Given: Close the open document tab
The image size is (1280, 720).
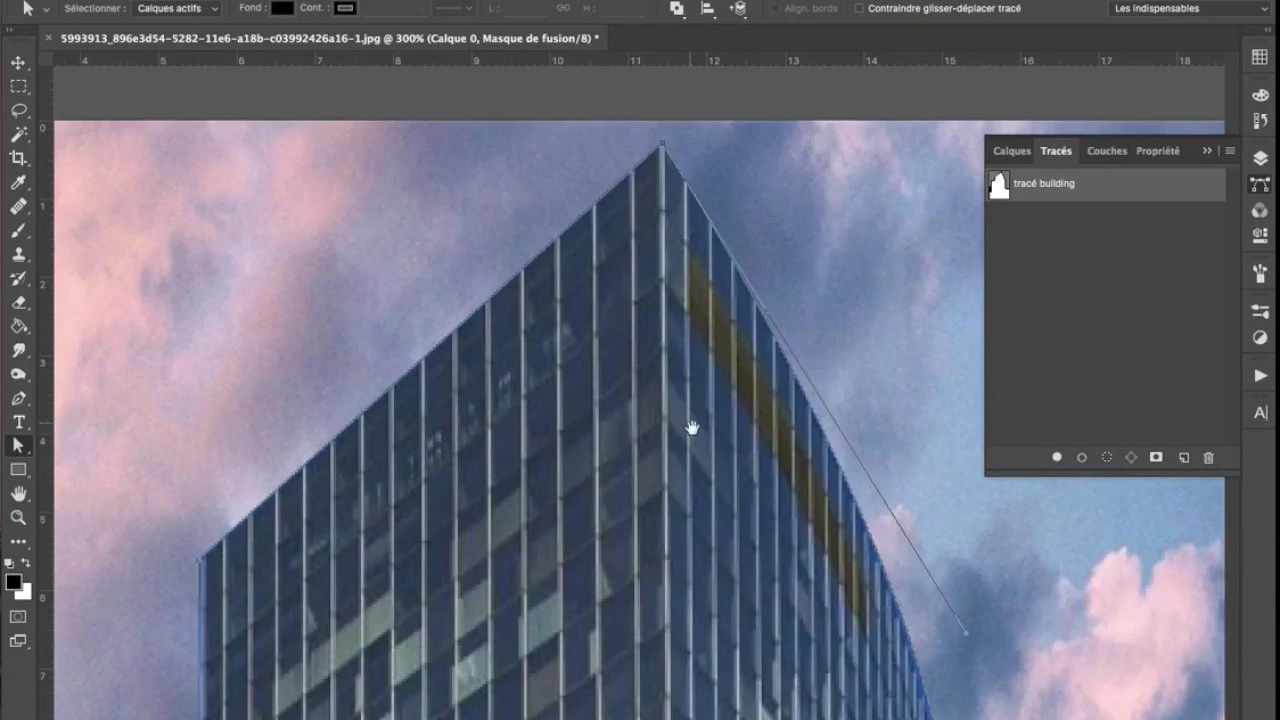Looking at the screenshot, I should 49,38.
